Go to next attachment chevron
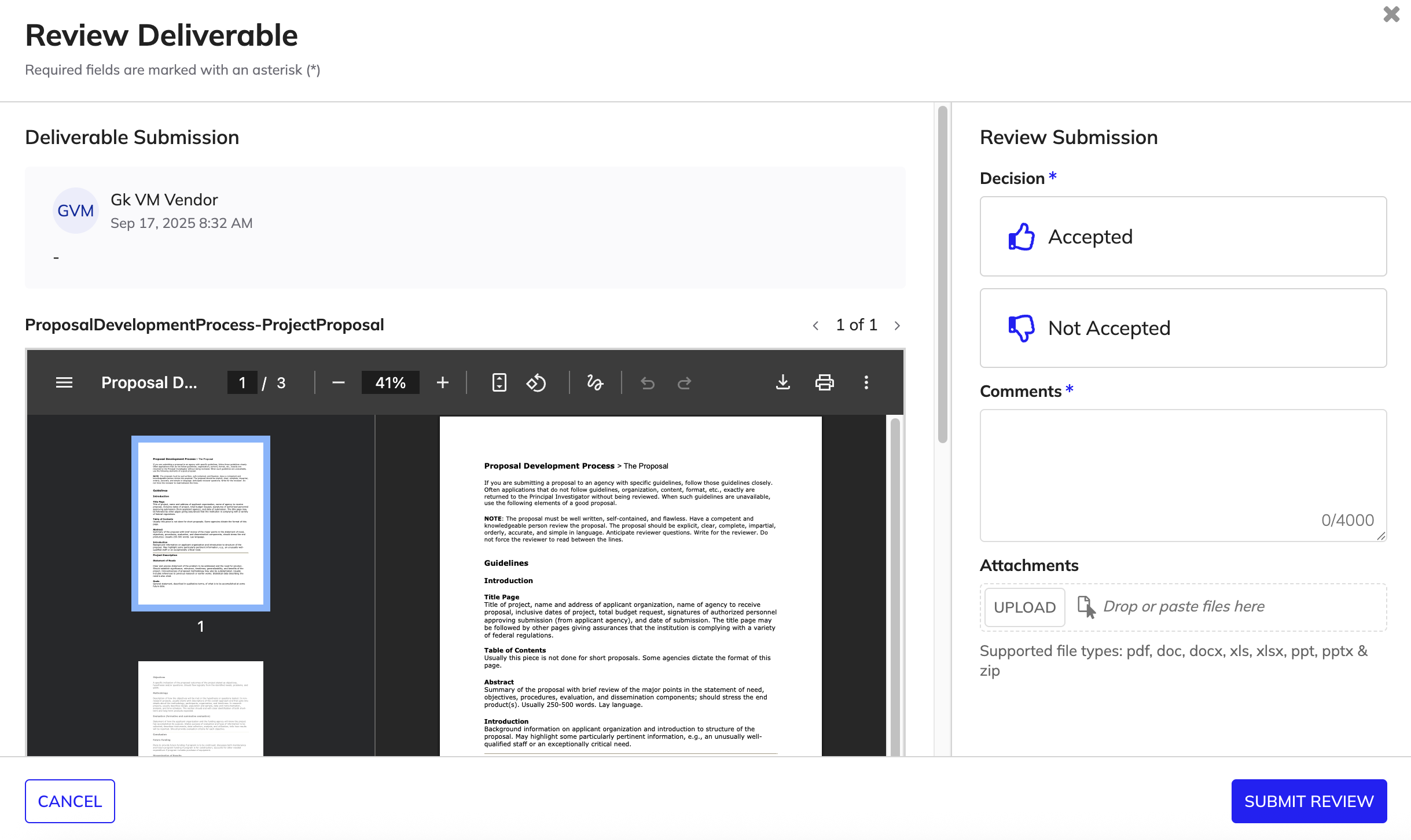1411x840 pixels. (897, 326)
